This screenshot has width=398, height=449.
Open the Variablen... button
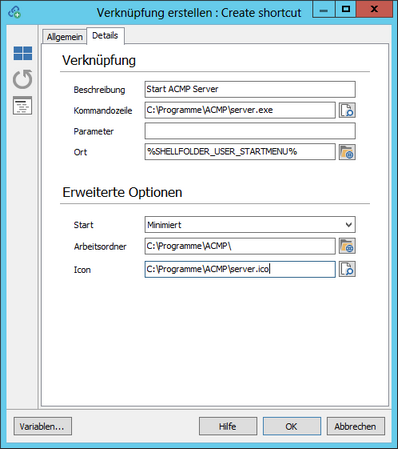[x=43, y=426]
